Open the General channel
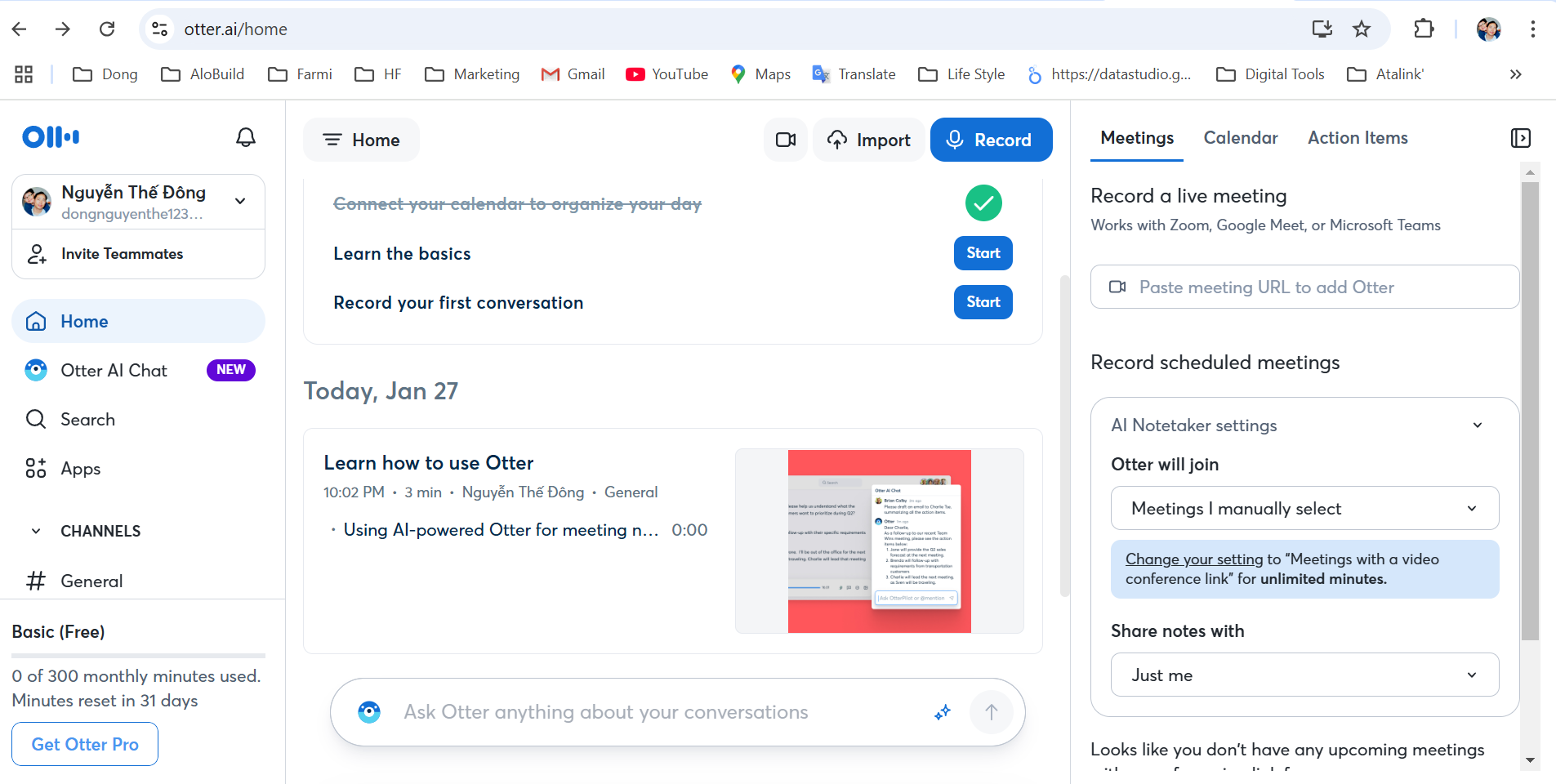This screenshot has height=784, width=1556. coord(138,581)
